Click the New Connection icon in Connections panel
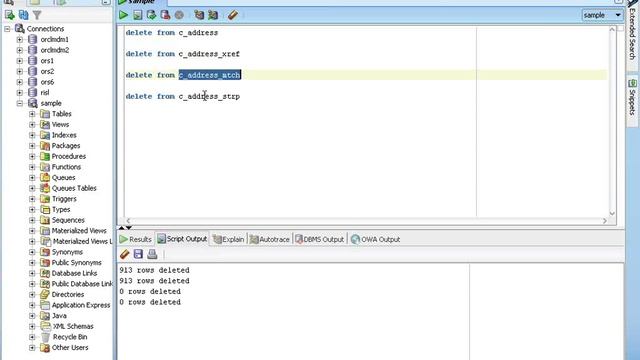The width and height of the screenshot is (640, 360). click(10, 15)
